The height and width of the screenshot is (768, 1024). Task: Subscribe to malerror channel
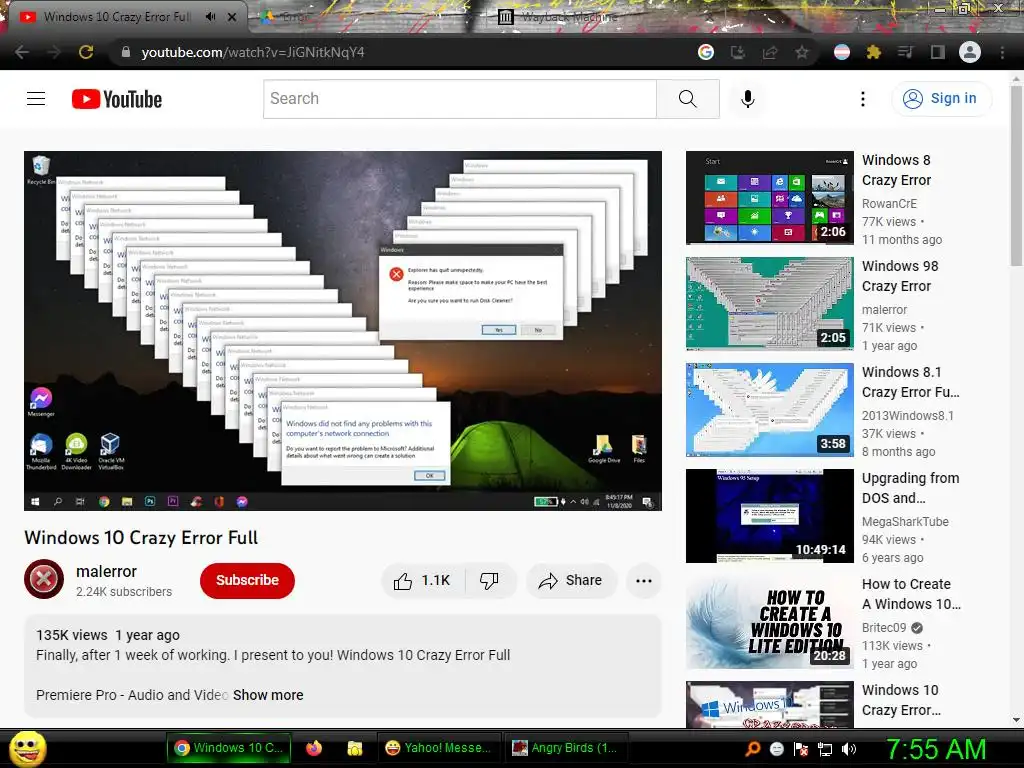[x=247, y=581]
